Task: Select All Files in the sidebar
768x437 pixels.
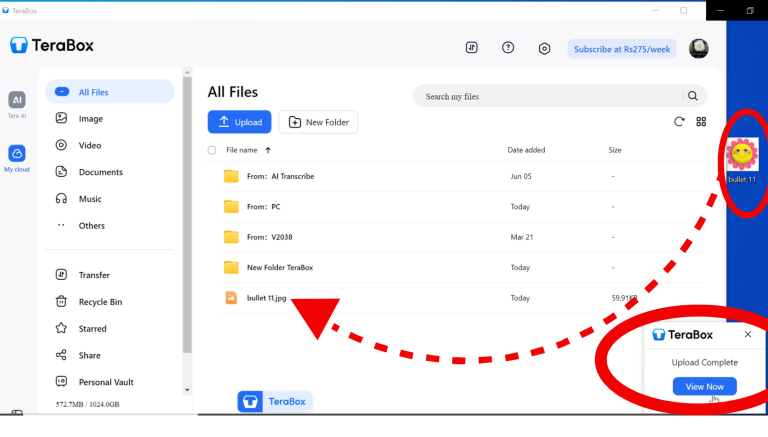Action: [110, 92]
